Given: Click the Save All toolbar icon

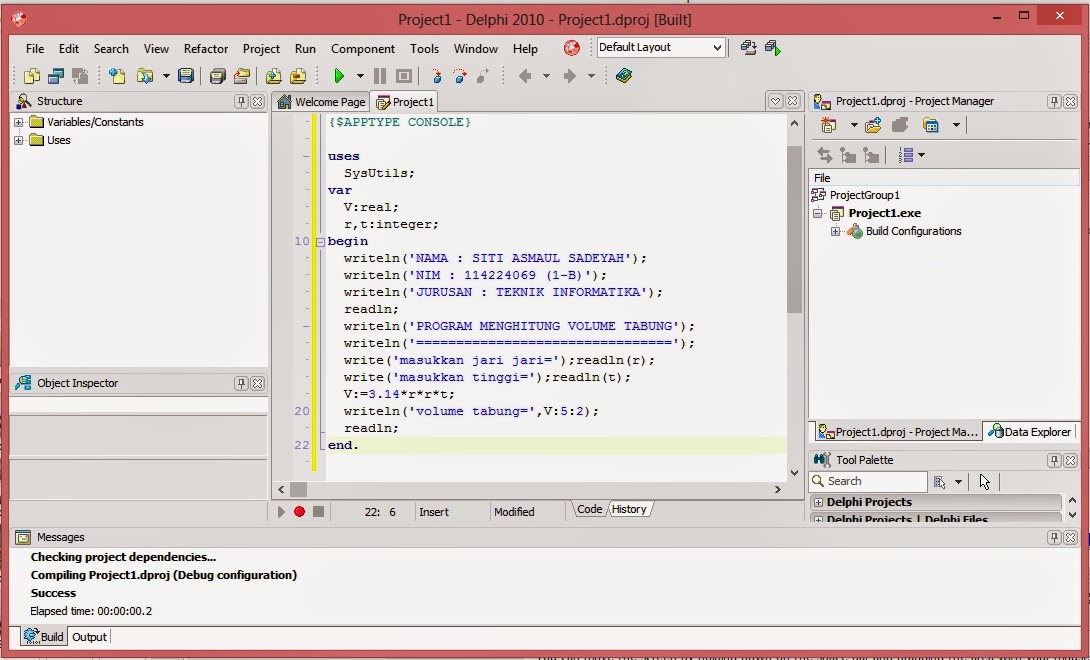Looking at the screenshot, I should pos(218,76).
